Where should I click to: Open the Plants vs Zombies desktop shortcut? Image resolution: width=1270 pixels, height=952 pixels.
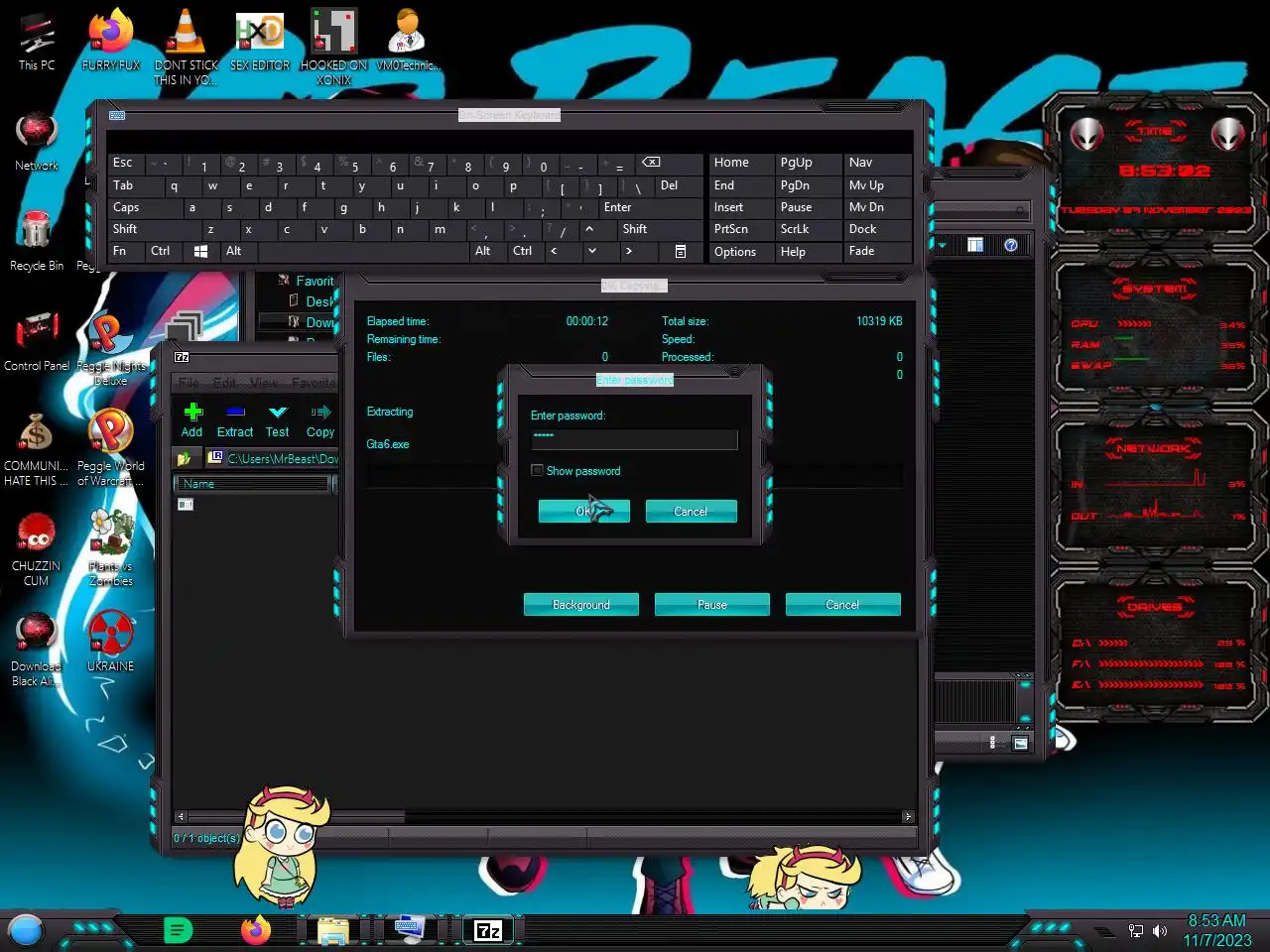click(x=111, y=546)
